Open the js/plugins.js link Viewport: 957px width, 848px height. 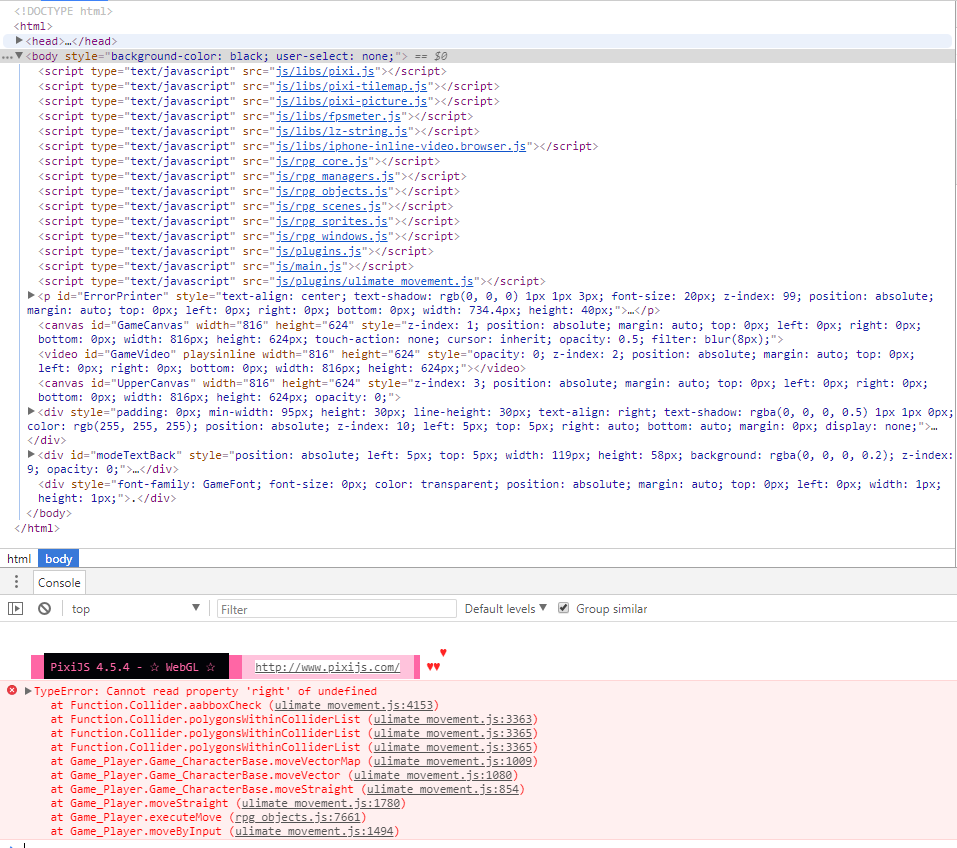click(x=319, y=251)
